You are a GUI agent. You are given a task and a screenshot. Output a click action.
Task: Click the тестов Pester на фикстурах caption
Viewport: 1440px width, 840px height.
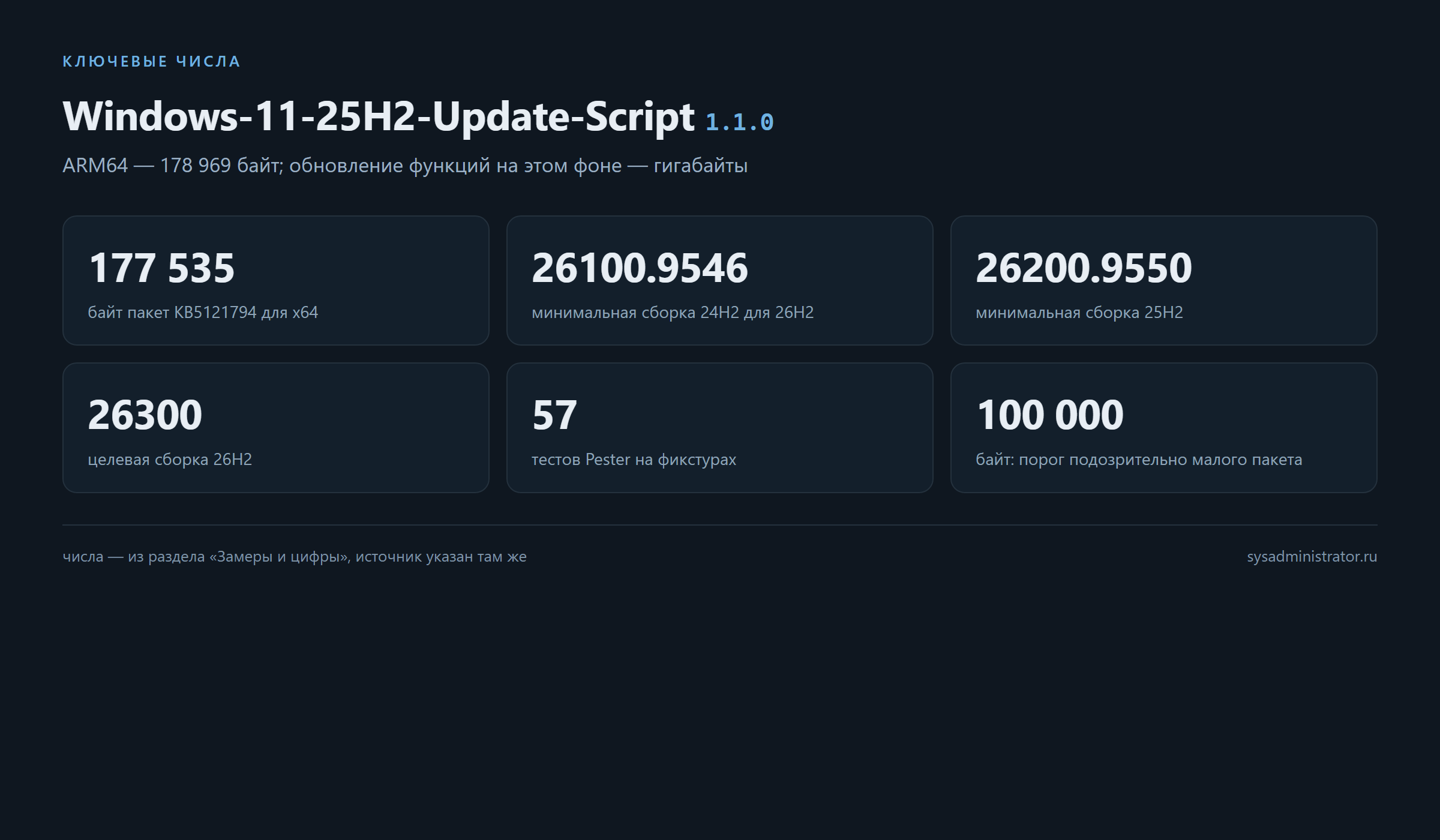click(x=634, y=460)
